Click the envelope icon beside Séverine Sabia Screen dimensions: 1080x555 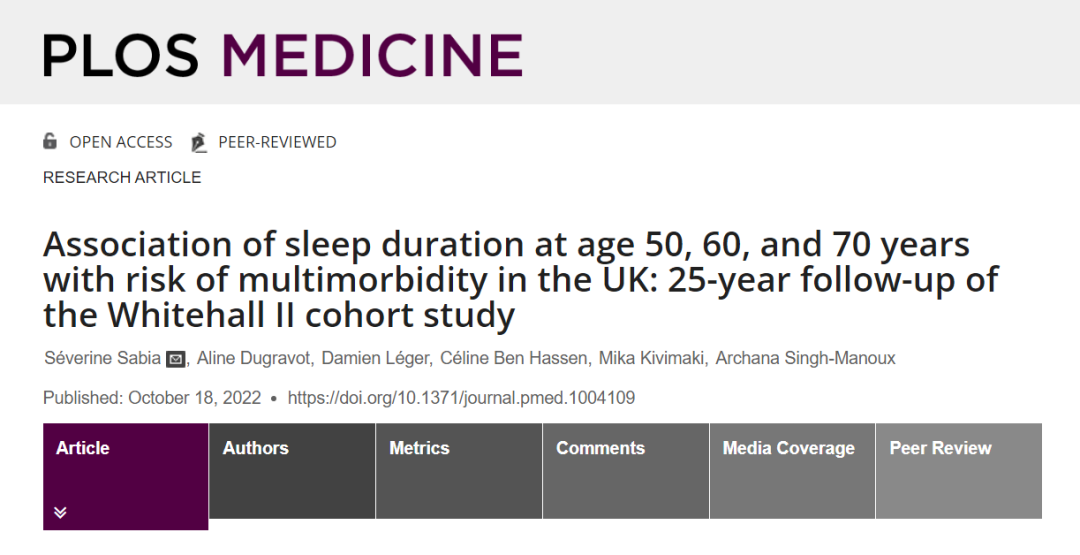pyautogui.click(x=176, y=359)
